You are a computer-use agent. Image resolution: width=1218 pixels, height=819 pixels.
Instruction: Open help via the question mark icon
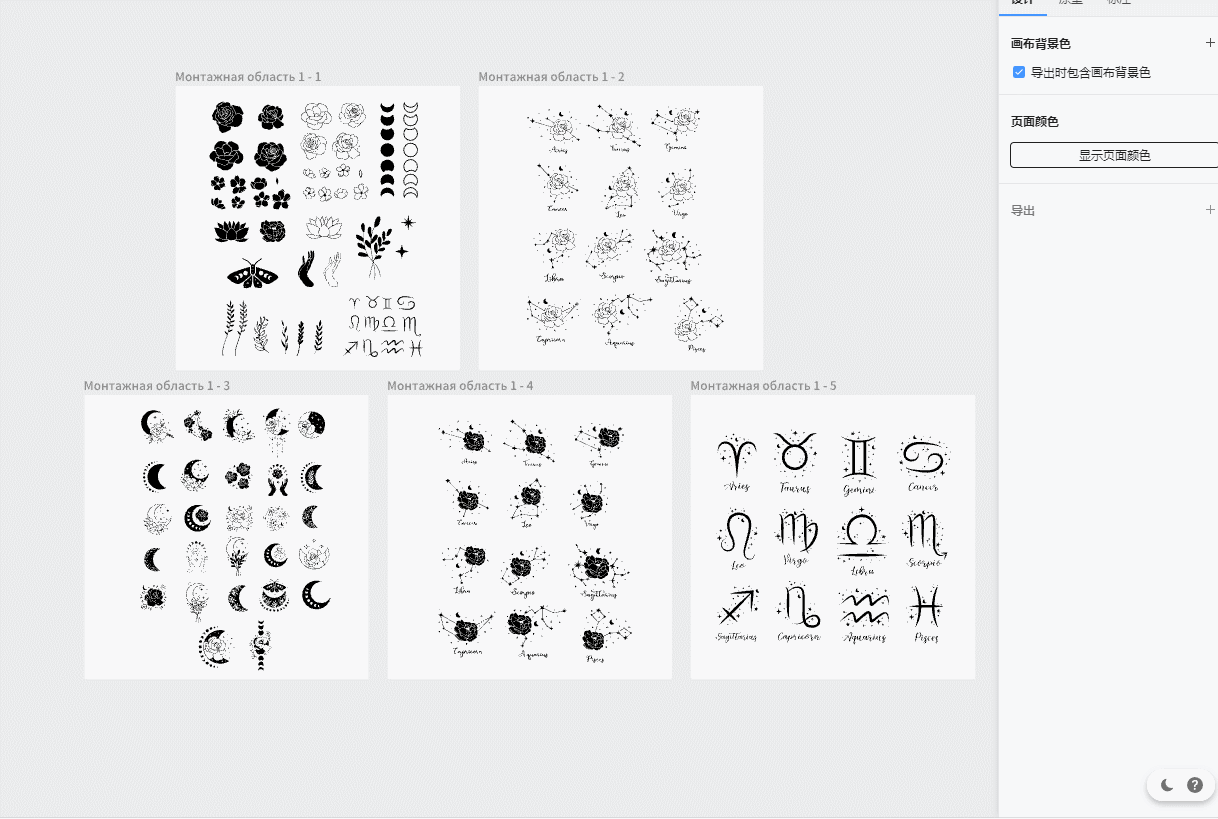pyautogui.click(x=1195, y=785)
